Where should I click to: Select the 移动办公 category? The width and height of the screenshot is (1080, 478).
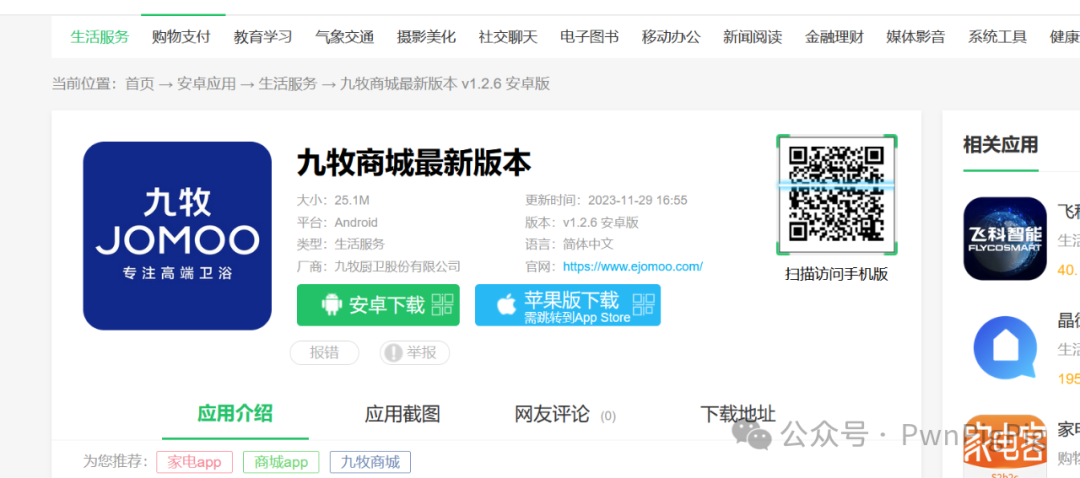[671, 37]
